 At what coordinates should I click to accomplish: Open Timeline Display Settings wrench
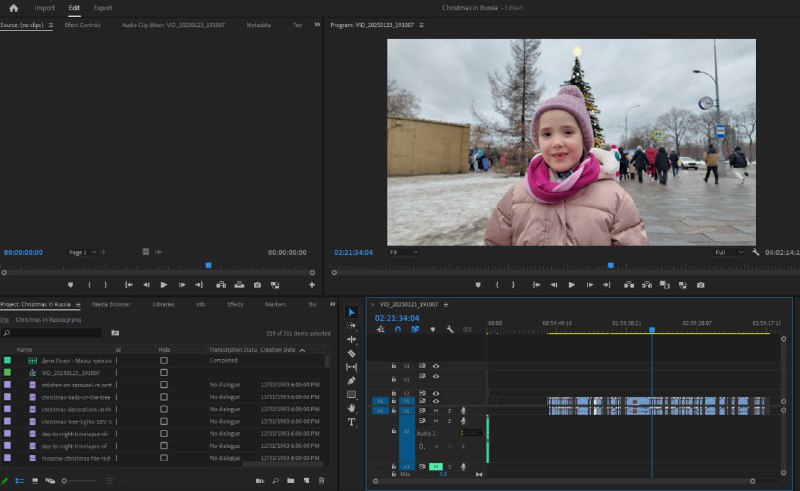tap(449, 329)
